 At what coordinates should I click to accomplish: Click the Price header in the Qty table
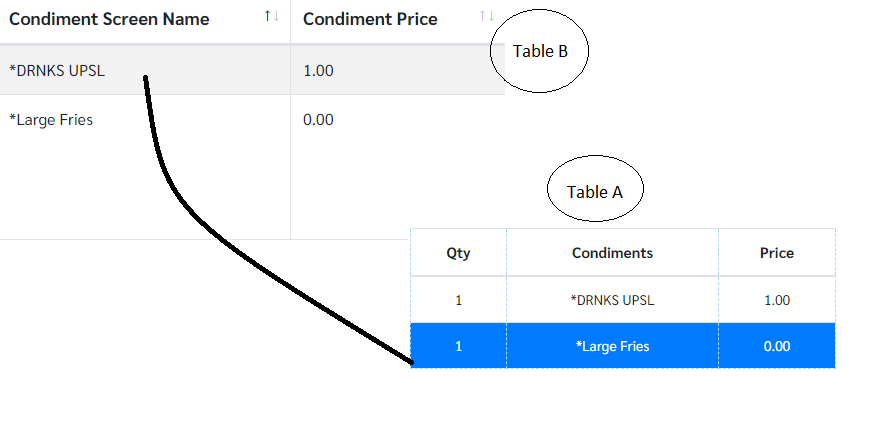pos(777,253)
